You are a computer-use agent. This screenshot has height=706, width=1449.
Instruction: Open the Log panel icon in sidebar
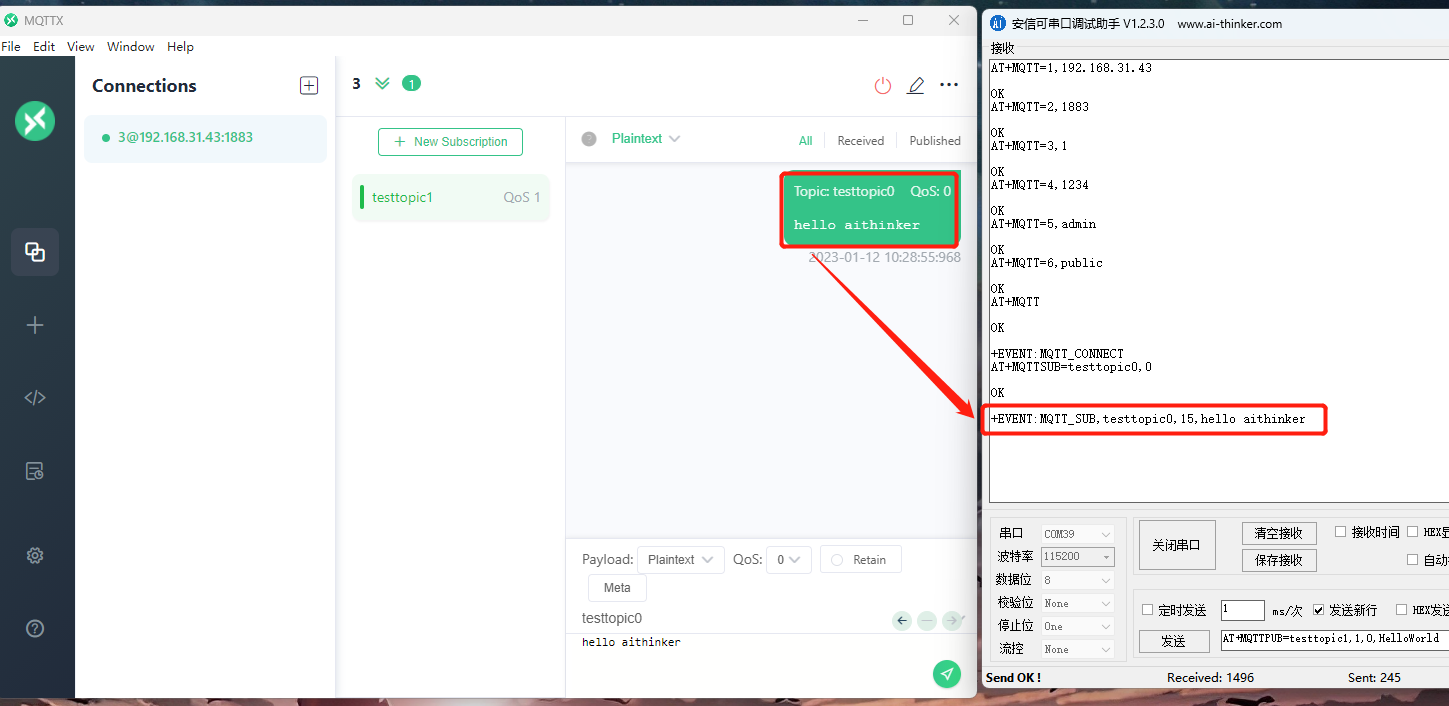point(35,470)
